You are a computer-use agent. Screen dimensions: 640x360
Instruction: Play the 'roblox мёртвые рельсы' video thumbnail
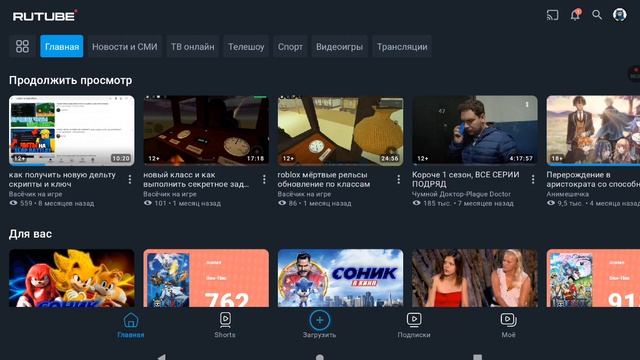pos(340,131)
